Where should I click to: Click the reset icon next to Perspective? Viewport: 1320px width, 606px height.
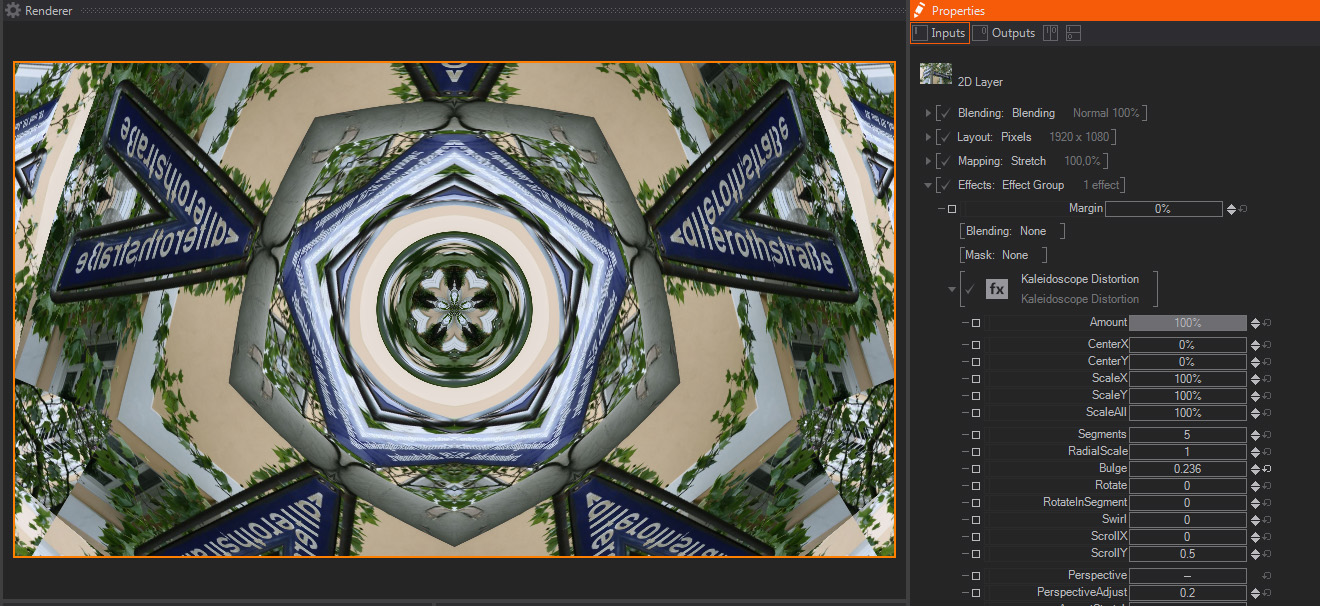tap(1267, 576)
